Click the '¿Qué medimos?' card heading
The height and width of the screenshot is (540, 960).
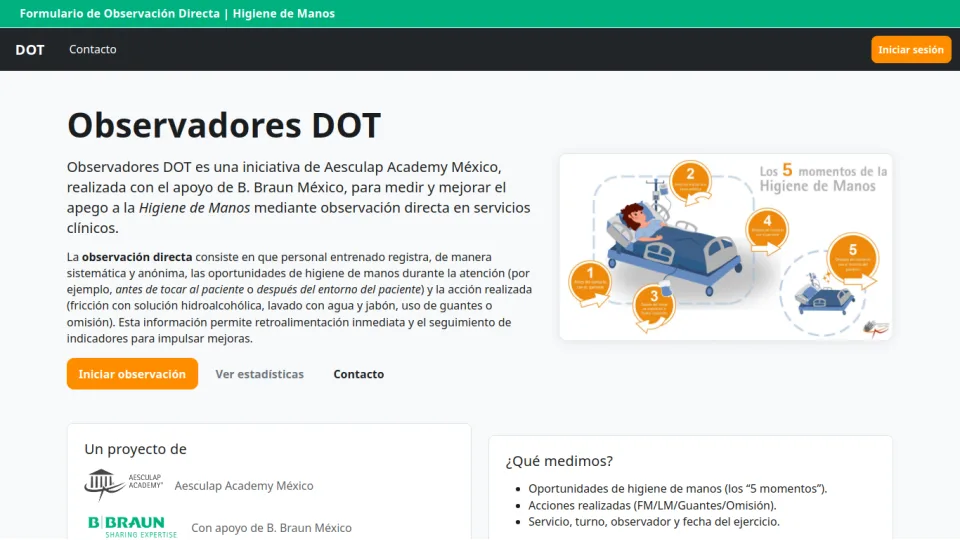(559, 461)
